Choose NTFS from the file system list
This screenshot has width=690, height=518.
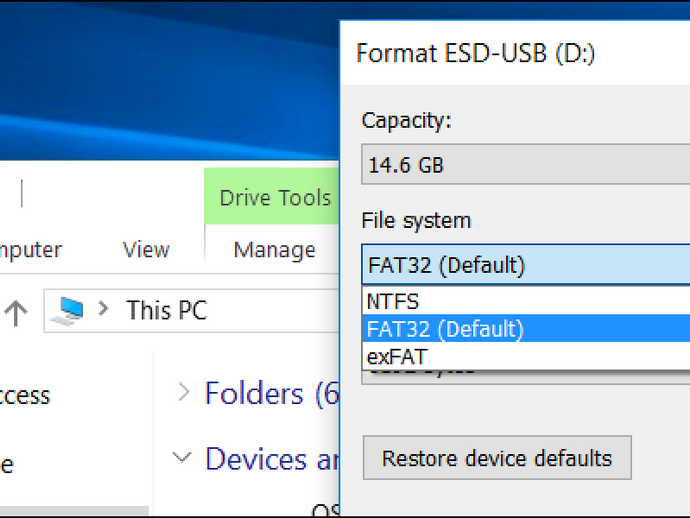[x=526, y=301]
